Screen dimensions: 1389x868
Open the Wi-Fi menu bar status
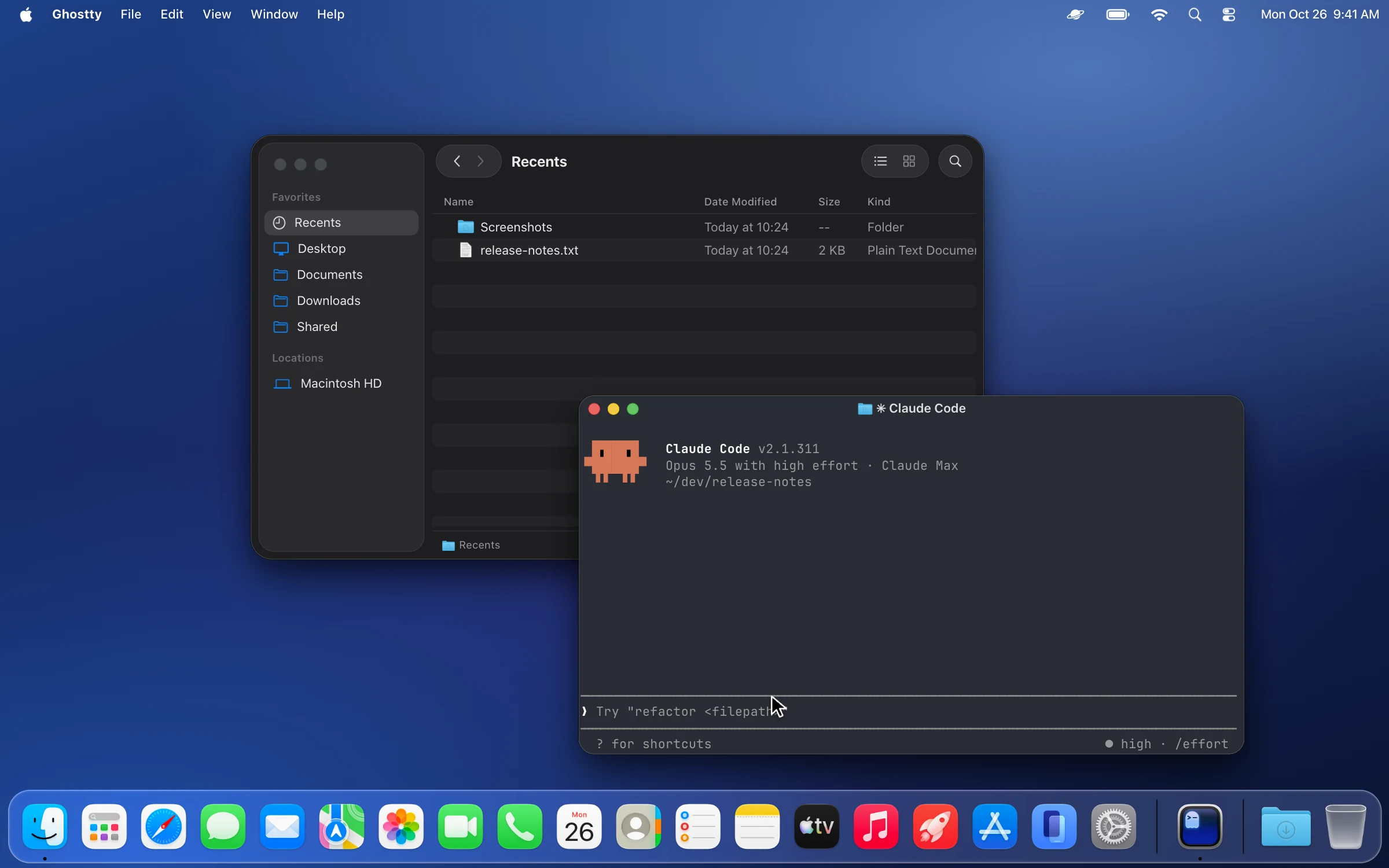pyautogui.click(x=1159, y=14)
